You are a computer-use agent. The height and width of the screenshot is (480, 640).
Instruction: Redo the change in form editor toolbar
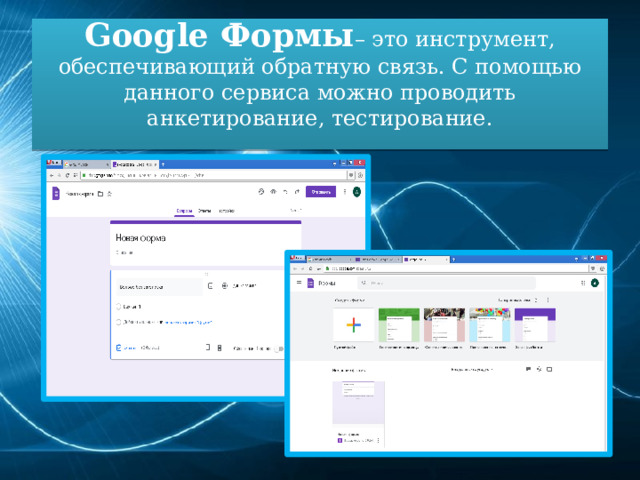[x=297, y=191]
